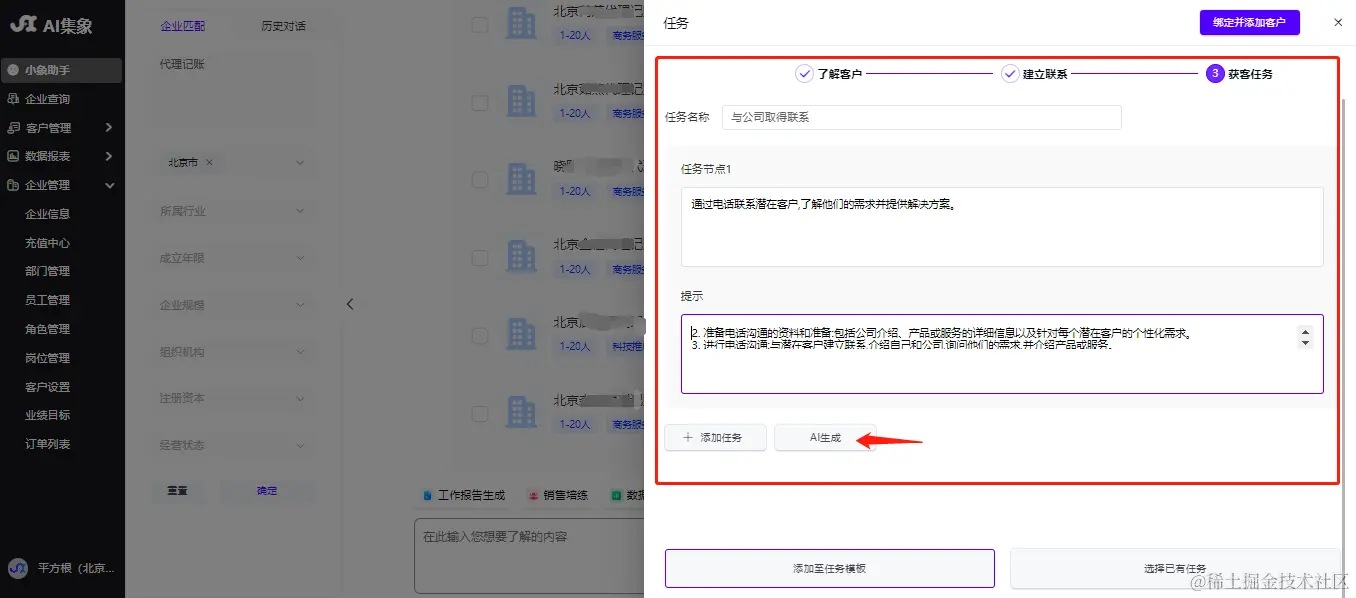The image size is (1356, 598).
Task: Click the 确定 filter button
Action: coord(267,491)
